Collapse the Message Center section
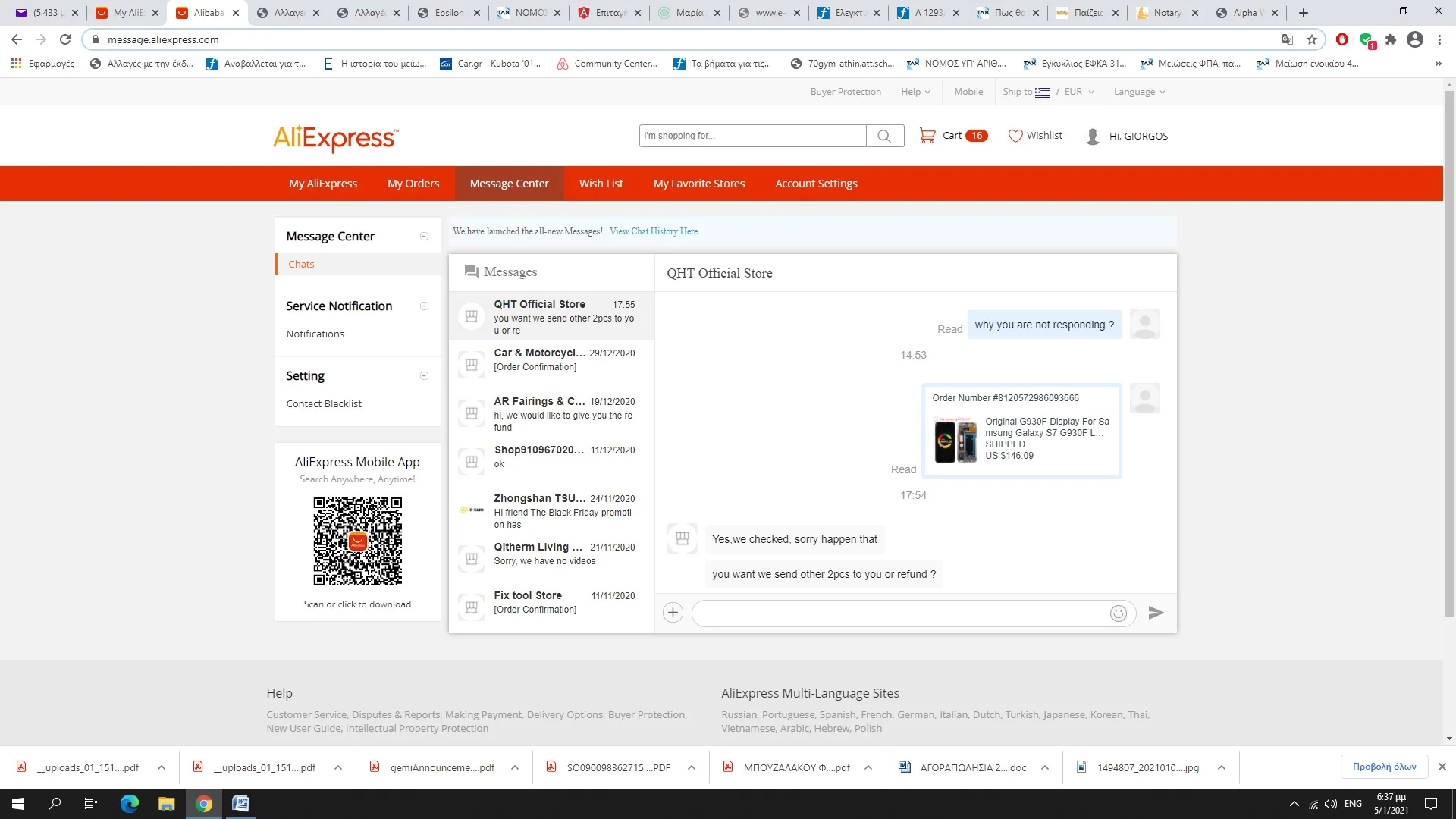Image resolution: width=1456 pixels, height=819 pixels. pos(424,237)
